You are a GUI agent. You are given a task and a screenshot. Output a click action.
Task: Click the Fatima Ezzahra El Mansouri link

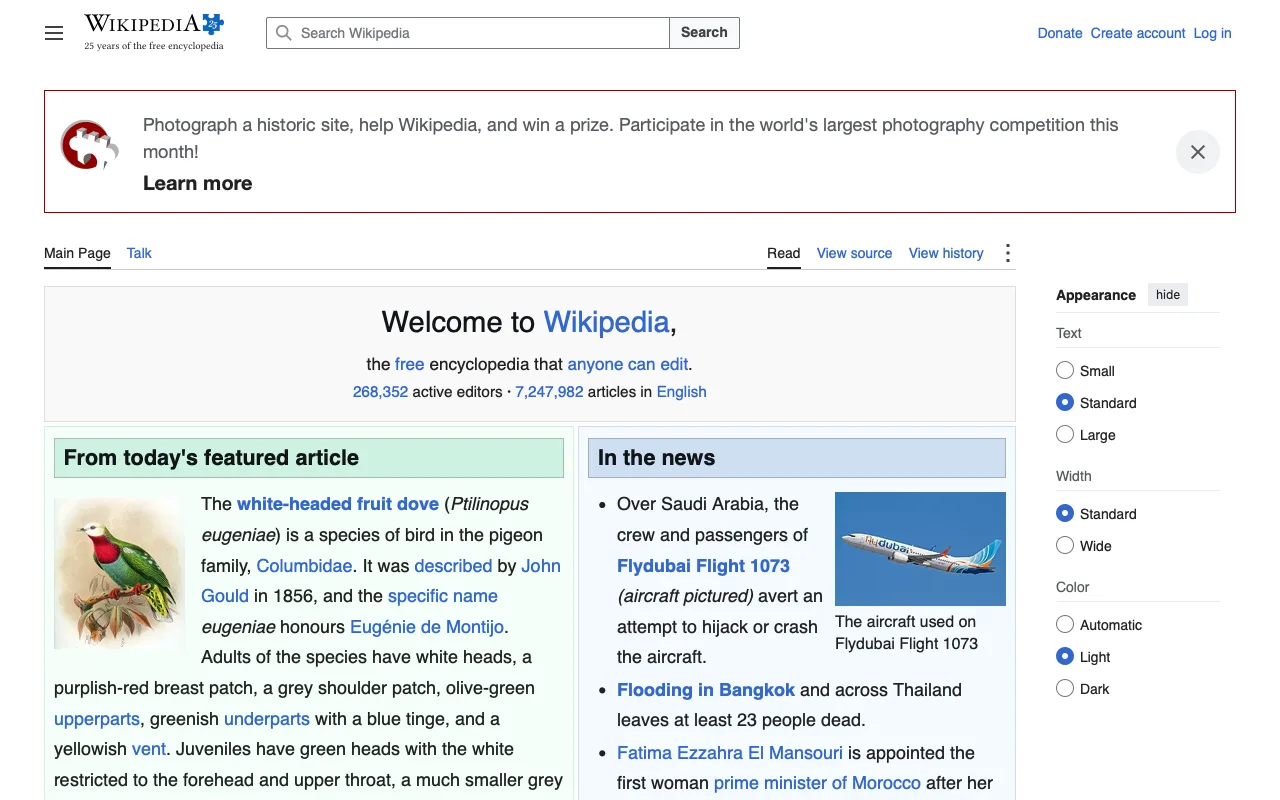pyautogui.click(x=730, y=753)
